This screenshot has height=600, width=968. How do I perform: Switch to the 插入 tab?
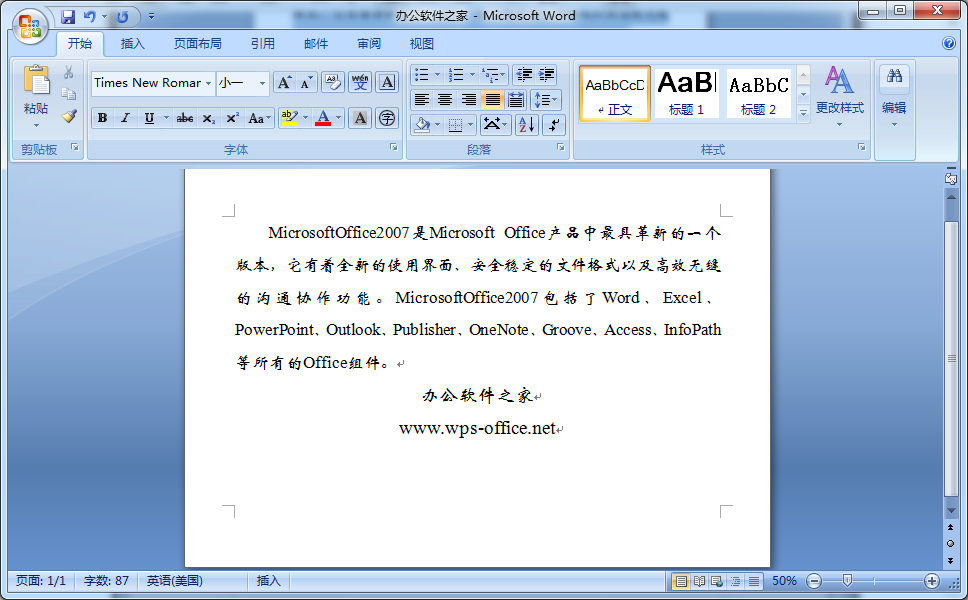coord(132,44)
